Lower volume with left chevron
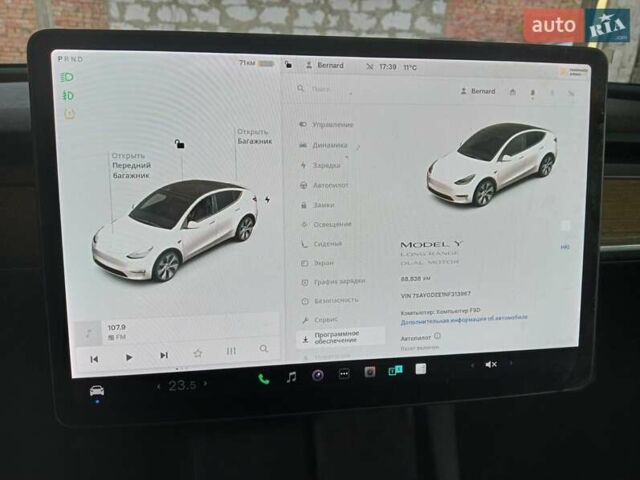Viewport: 640px width, 480px height. pos(473,365)
